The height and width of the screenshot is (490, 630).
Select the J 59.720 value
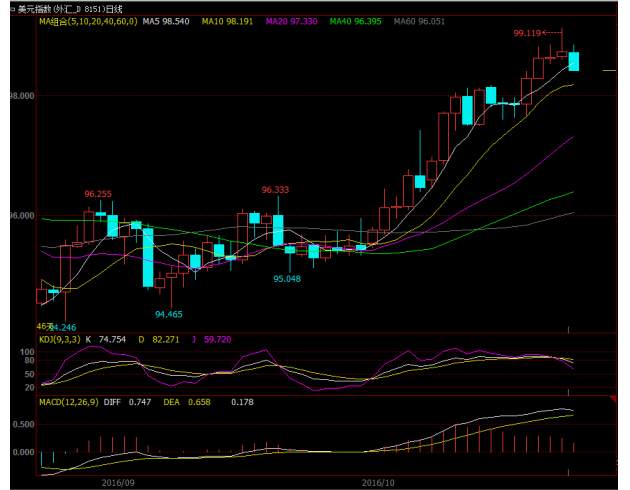click(x=211, y=339)
